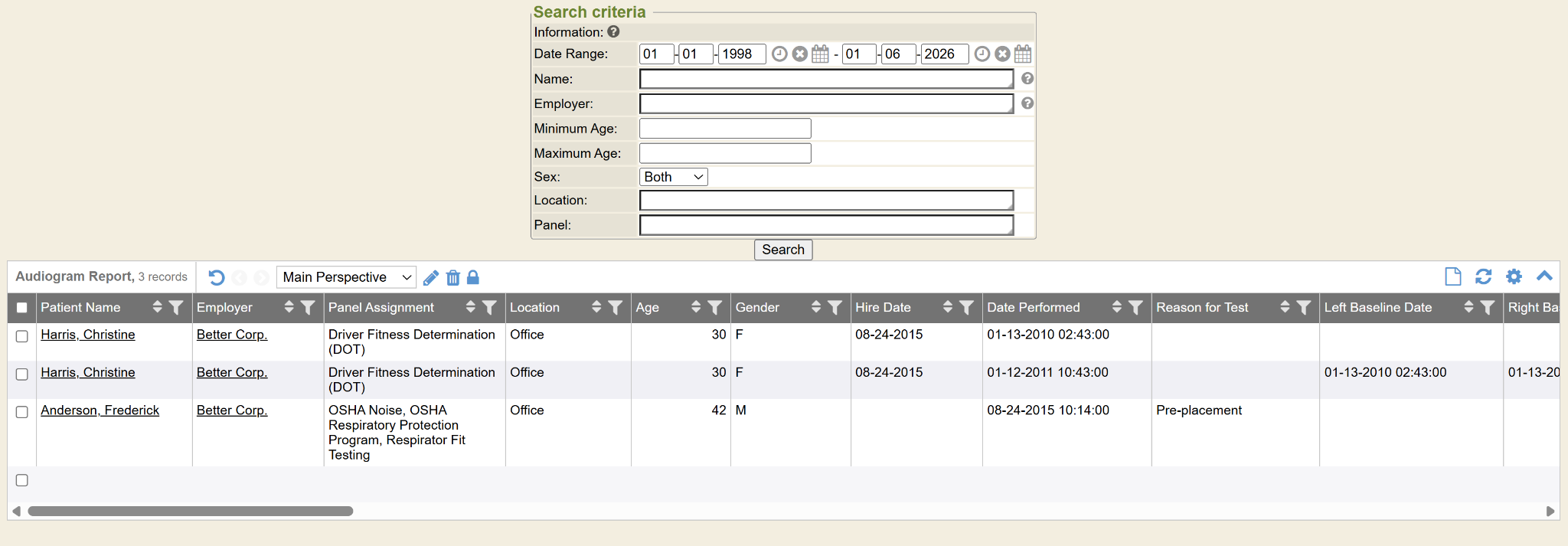Check the select-all header checkbox
The width and height of the screenshot is (1568, 546).
point(22,308)
